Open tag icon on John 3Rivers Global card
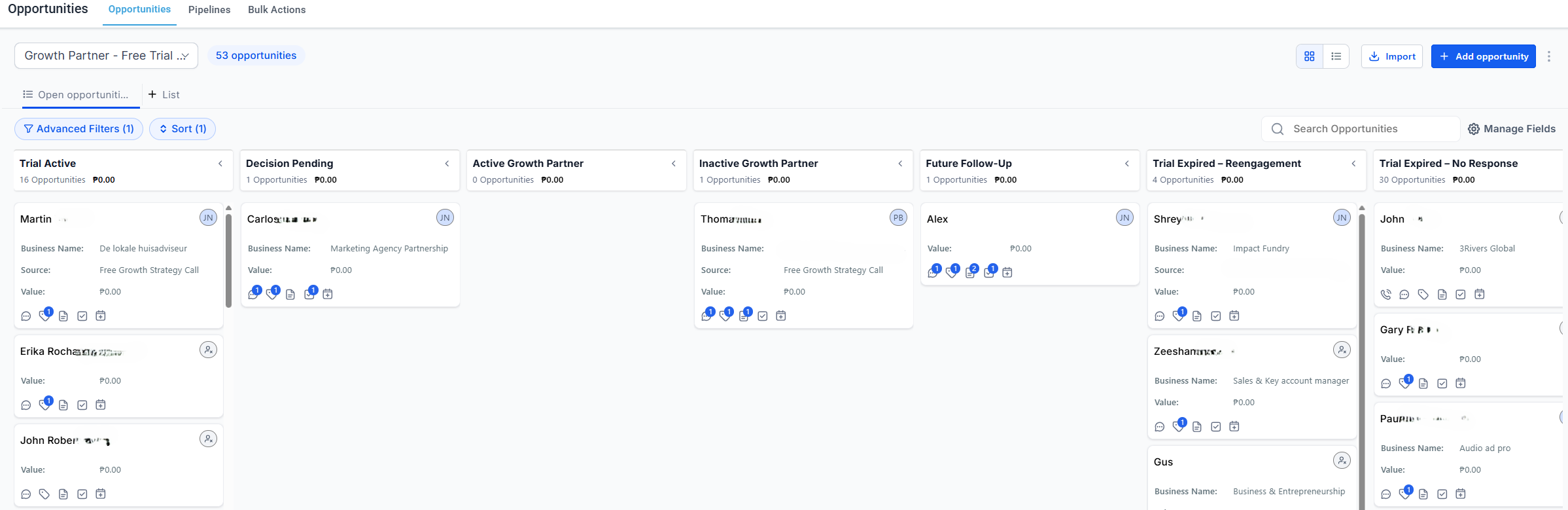Screen dimensions: 1568x510 (x=1423, y=295)
